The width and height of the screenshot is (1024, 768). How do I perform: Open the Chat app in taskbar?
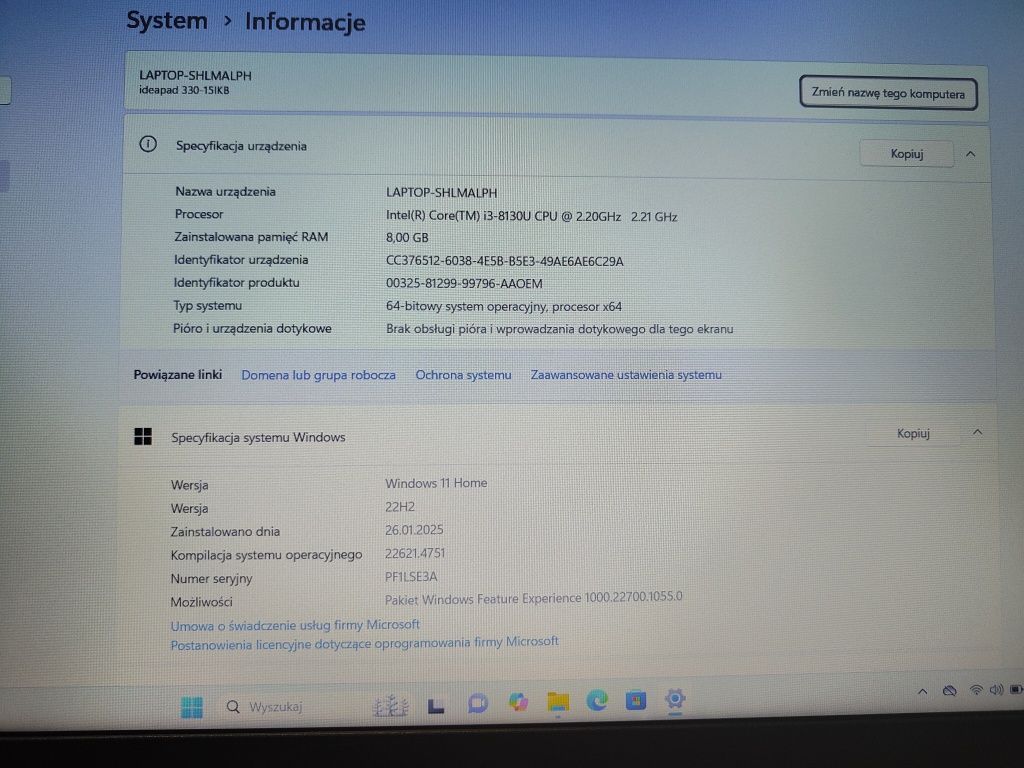click(478, 704)
